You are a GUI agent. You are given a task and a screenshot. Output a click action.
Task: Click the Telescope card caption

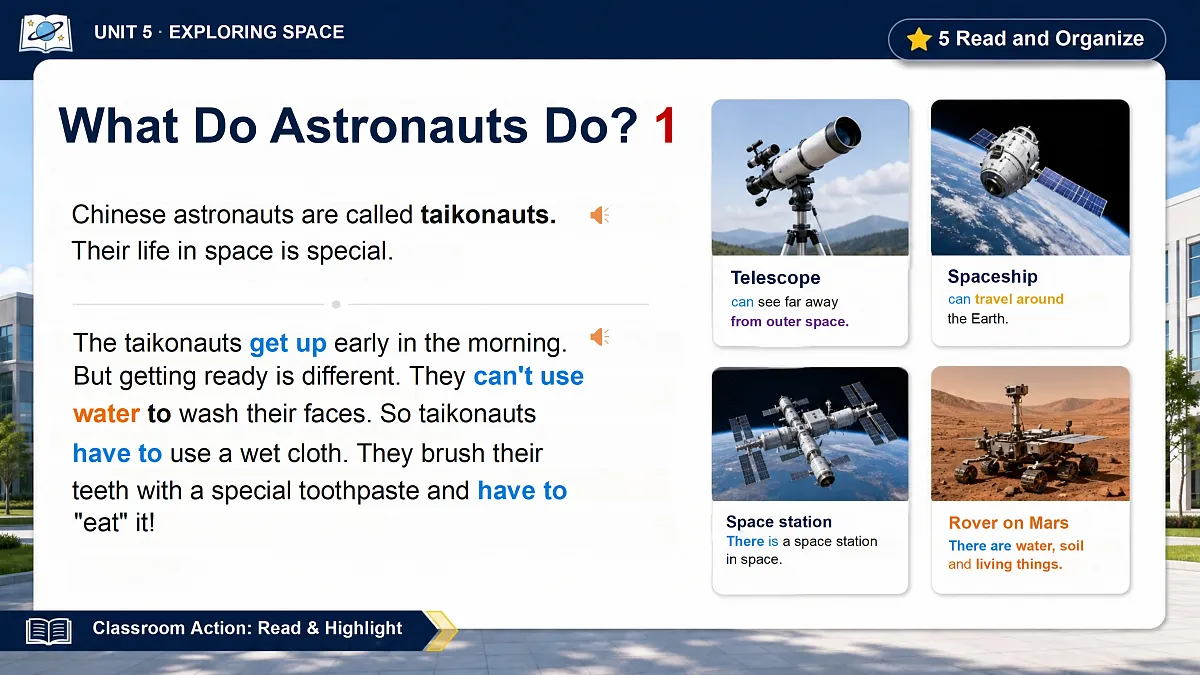(790, 311)
